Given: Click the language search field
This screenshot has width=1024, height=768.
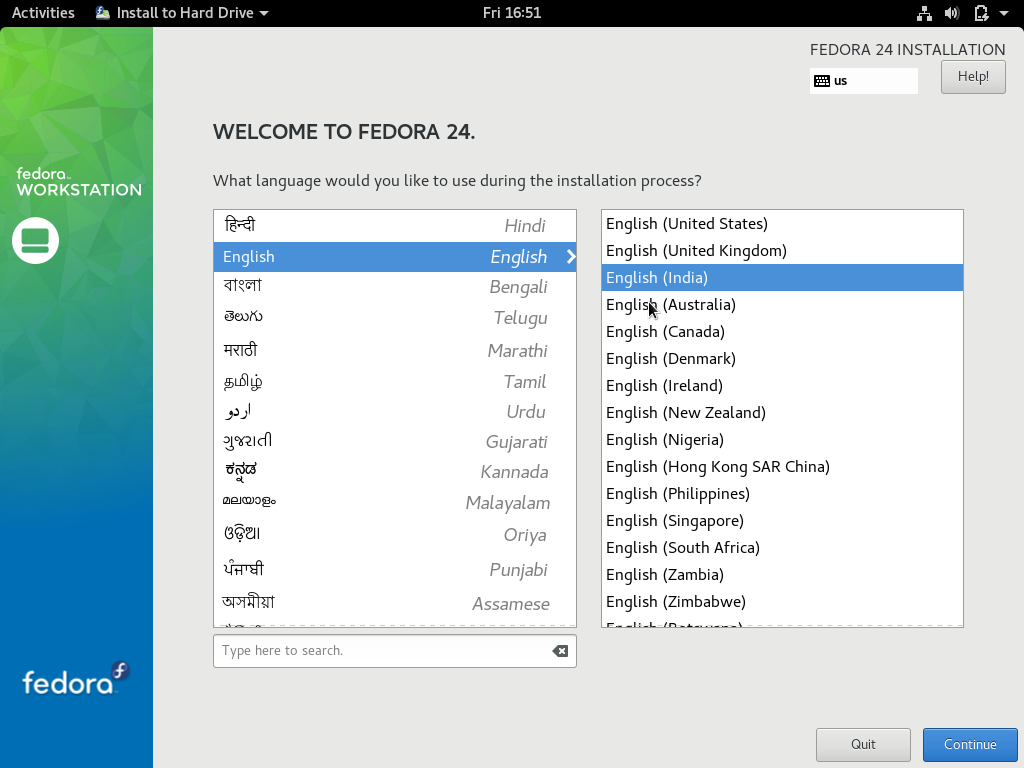Looking at the screenshot, I should [x=394, y=651].
